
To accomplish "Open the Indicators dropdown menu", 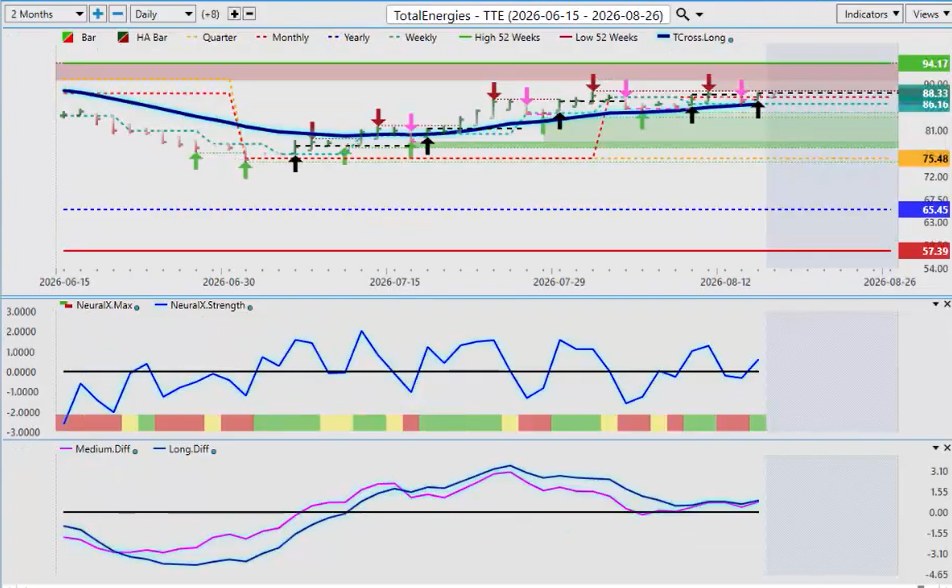I will coord(869,14).
